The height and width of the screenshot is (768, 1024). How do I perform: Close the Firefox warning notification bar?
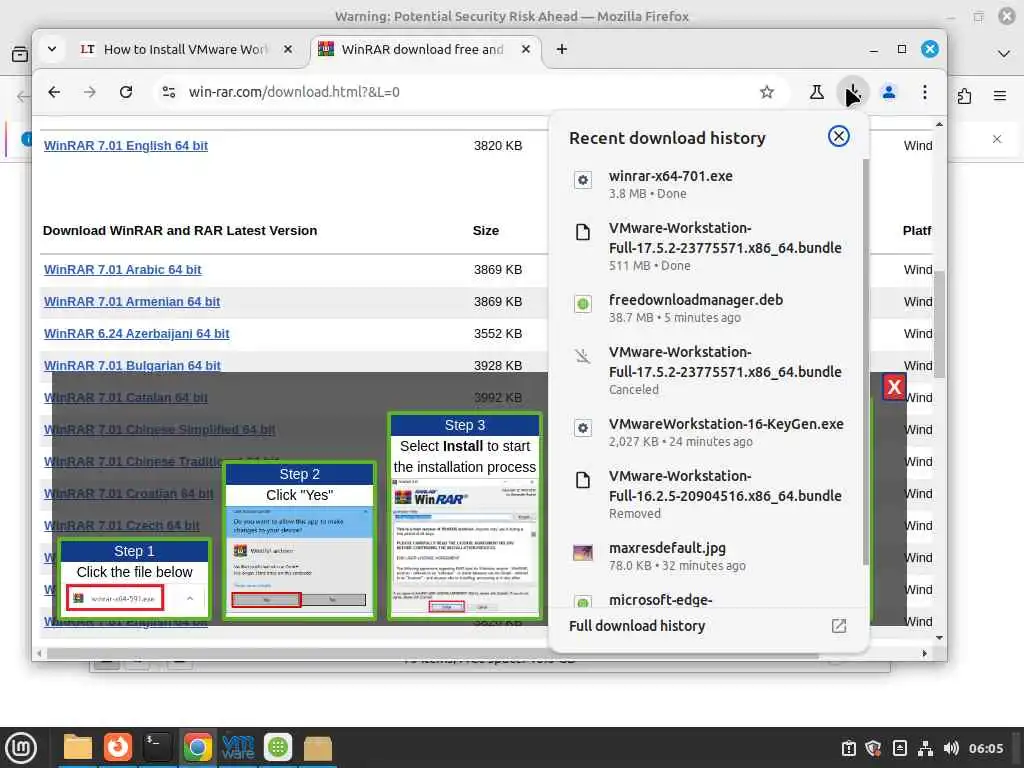[x=997, y=139]
